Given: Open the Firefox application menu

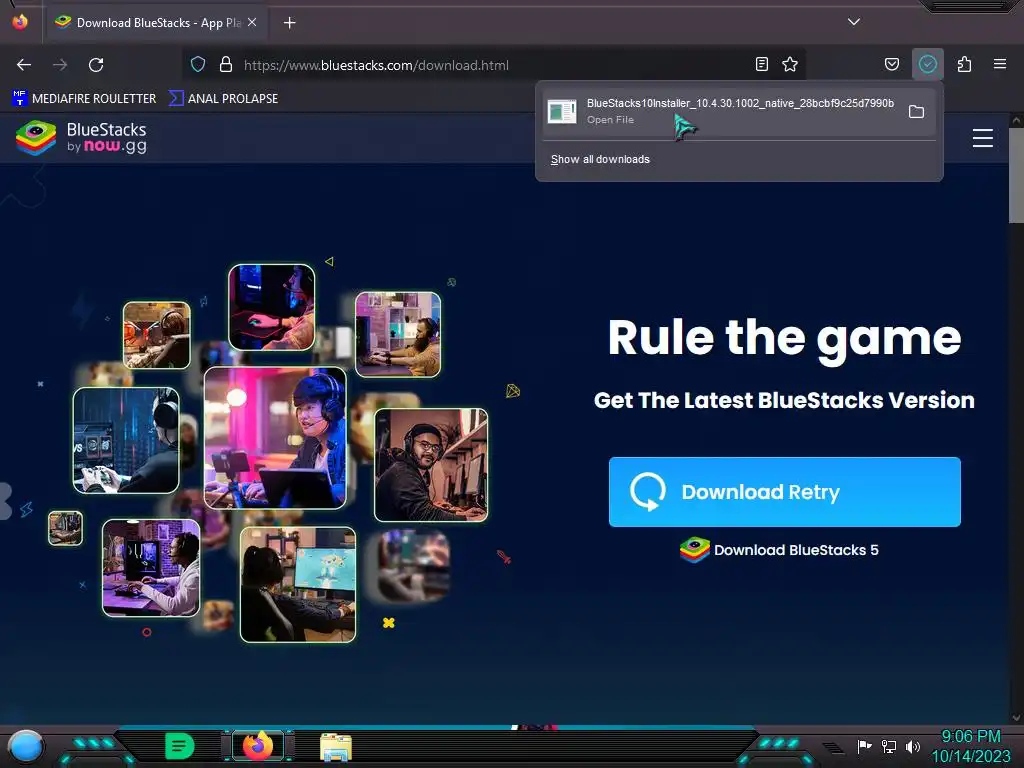Looking at the screenshot, I should click(x=999, y=64).
